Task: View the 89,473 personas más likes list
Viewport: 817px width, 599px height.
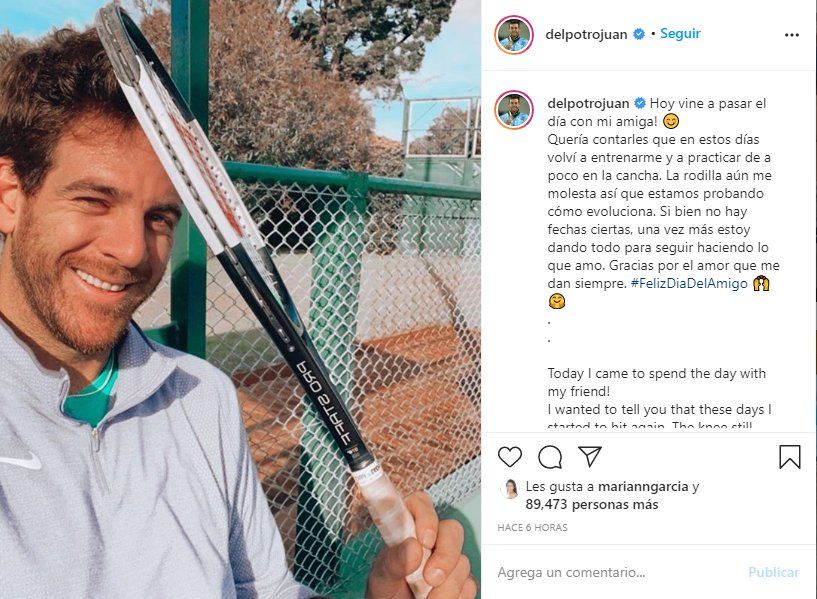Action: [x=591, y=504]
